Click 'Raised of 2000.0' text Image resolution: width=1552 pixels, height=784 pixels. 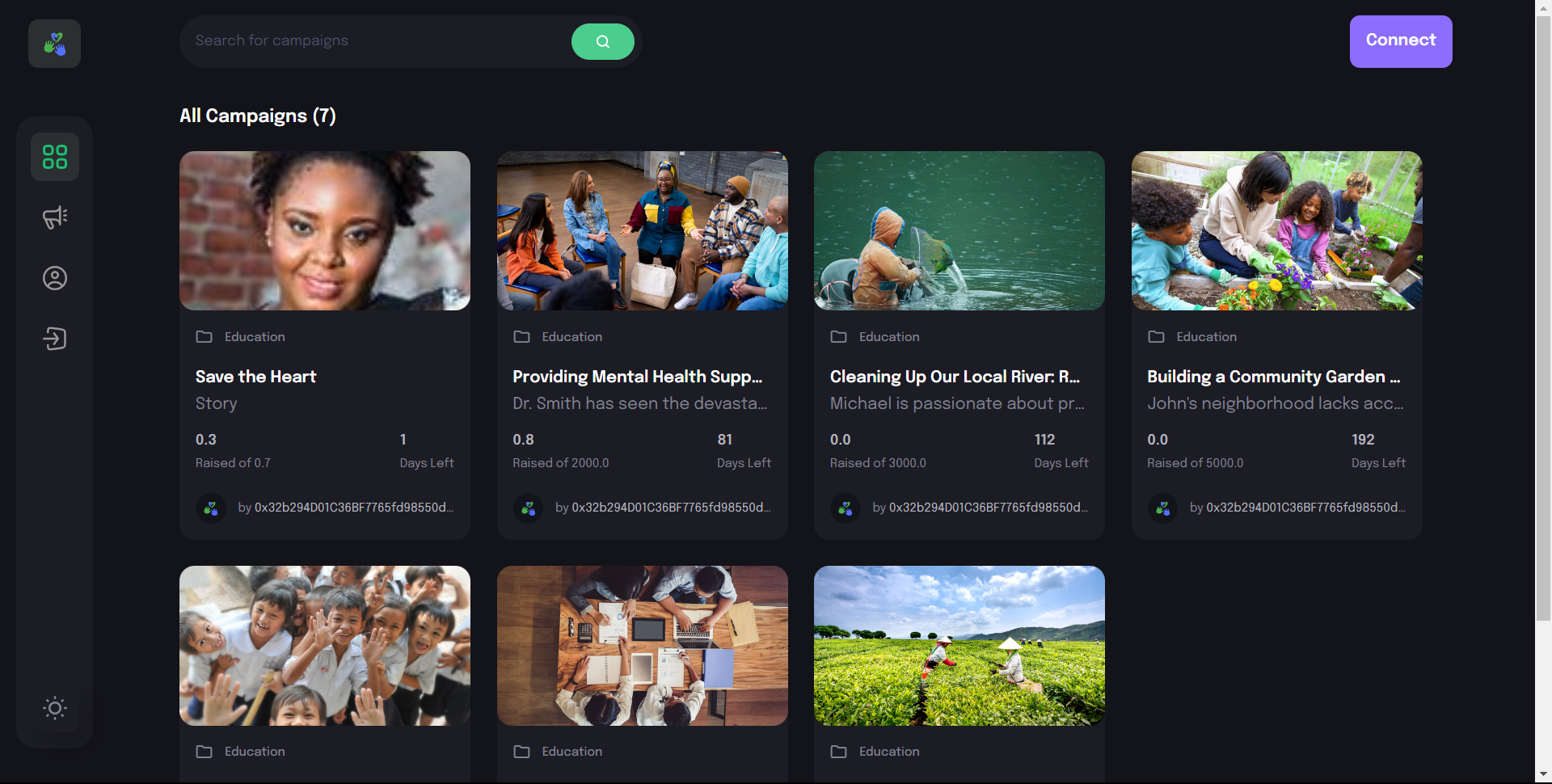click(561, 463)
